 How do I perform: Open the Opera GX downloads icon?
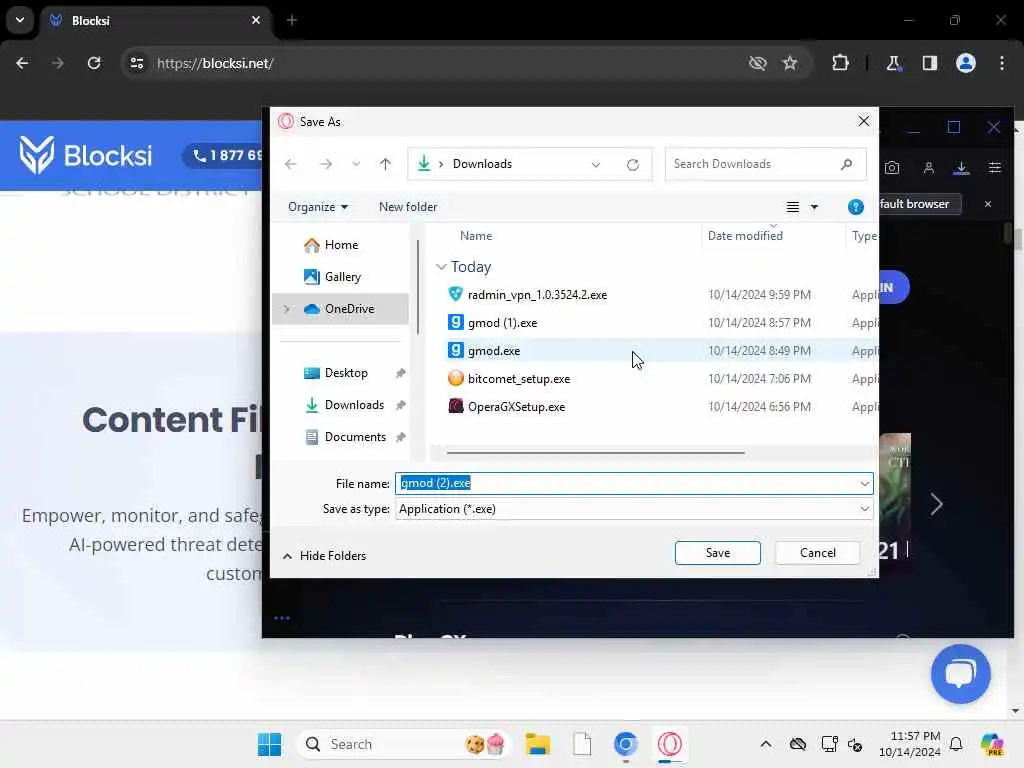(961, 168)
